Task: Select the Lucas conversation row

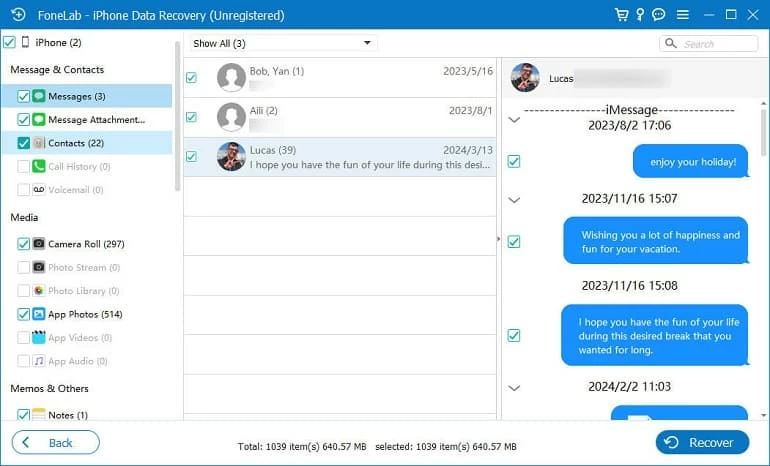Action: 340,157
